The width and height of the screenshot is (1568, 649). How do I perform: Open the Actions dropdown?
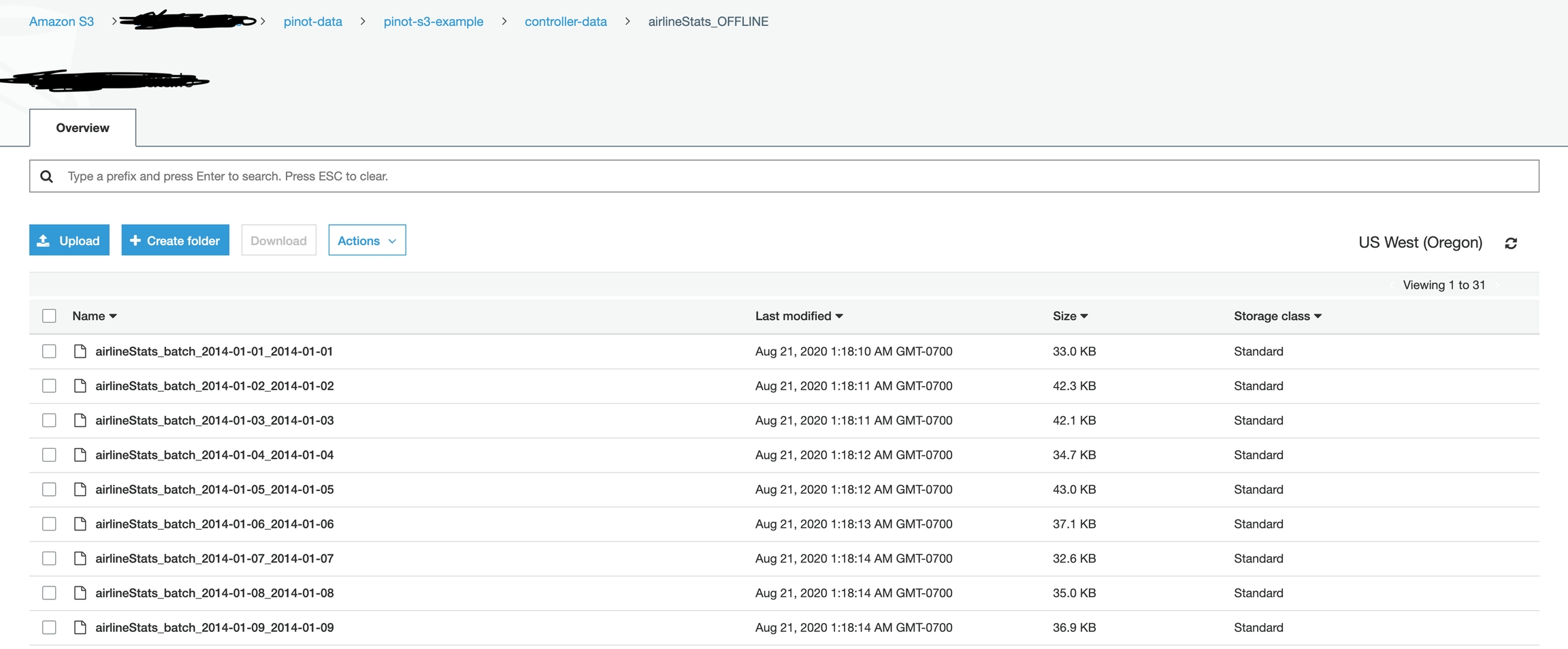pyautogui.click(x=367, y=240)
